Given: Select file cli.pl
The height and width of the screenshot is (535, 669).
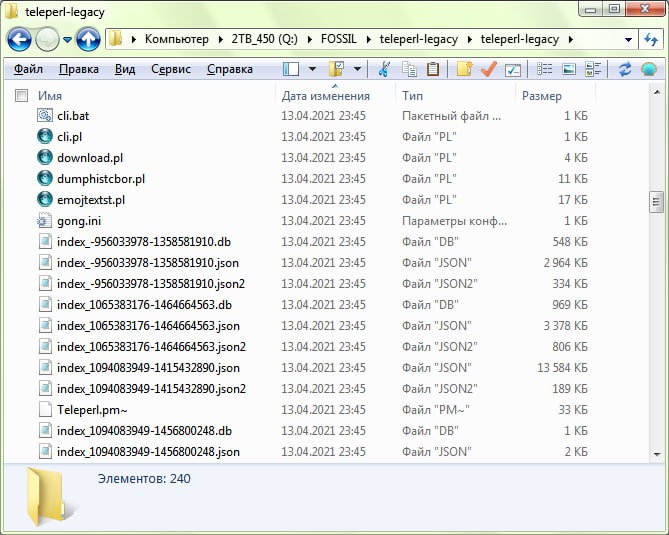Looking at the screenshot, I should point(70,137).
